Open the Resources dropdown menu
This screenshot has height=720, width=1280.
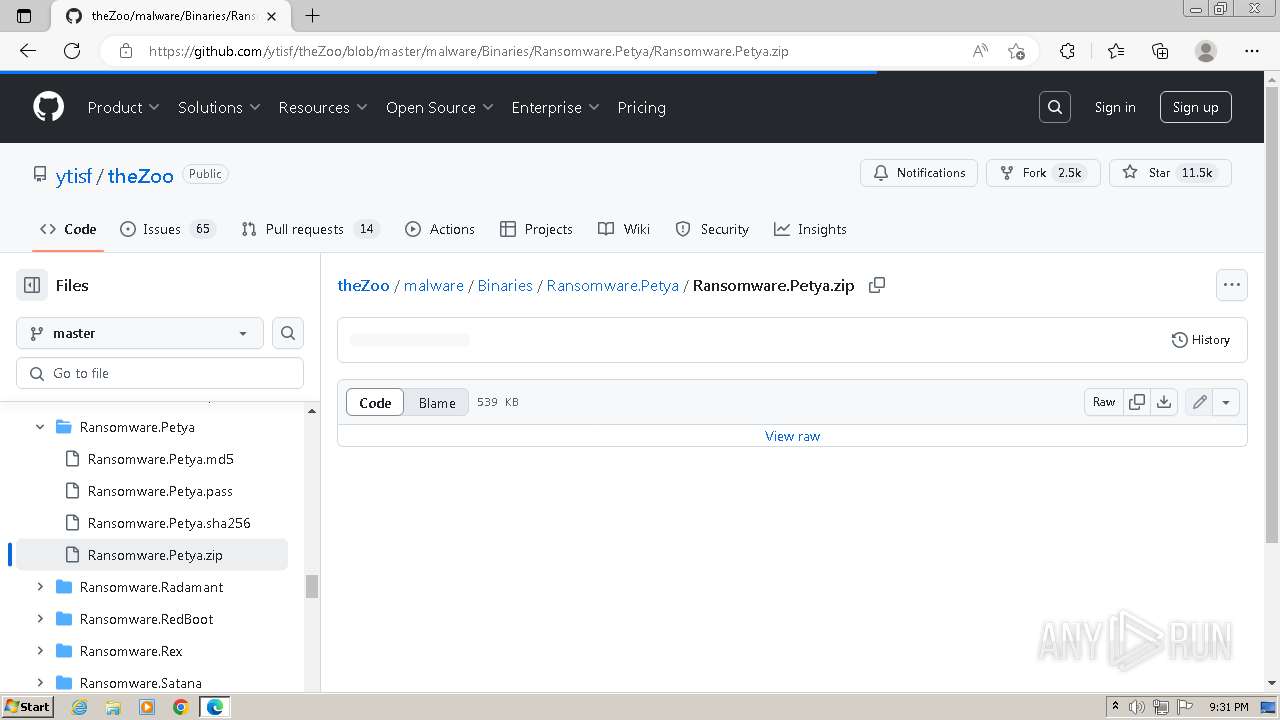point(323,107)
